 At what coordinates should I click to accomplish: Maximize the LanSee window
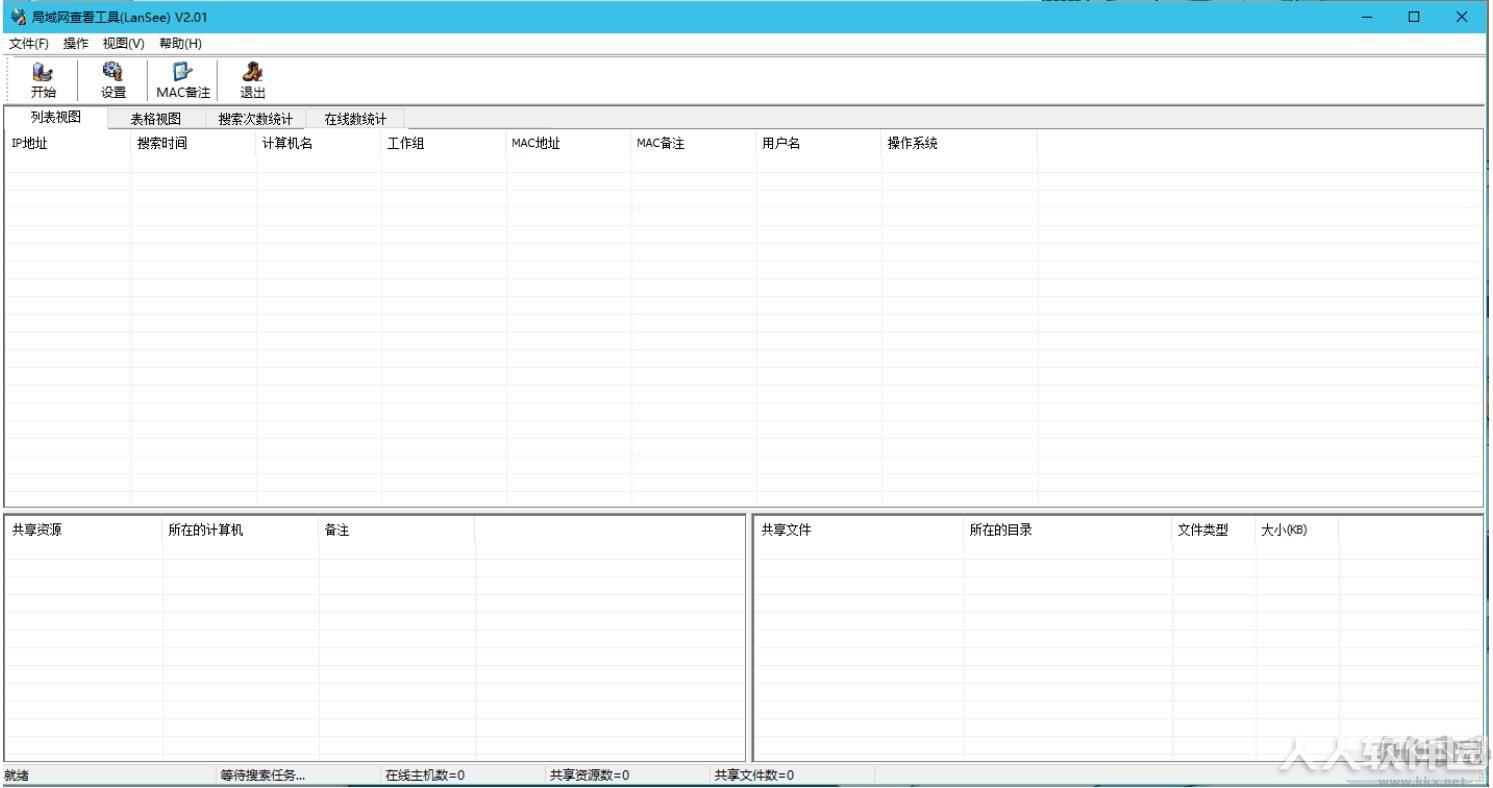(x=1414, y=17)
